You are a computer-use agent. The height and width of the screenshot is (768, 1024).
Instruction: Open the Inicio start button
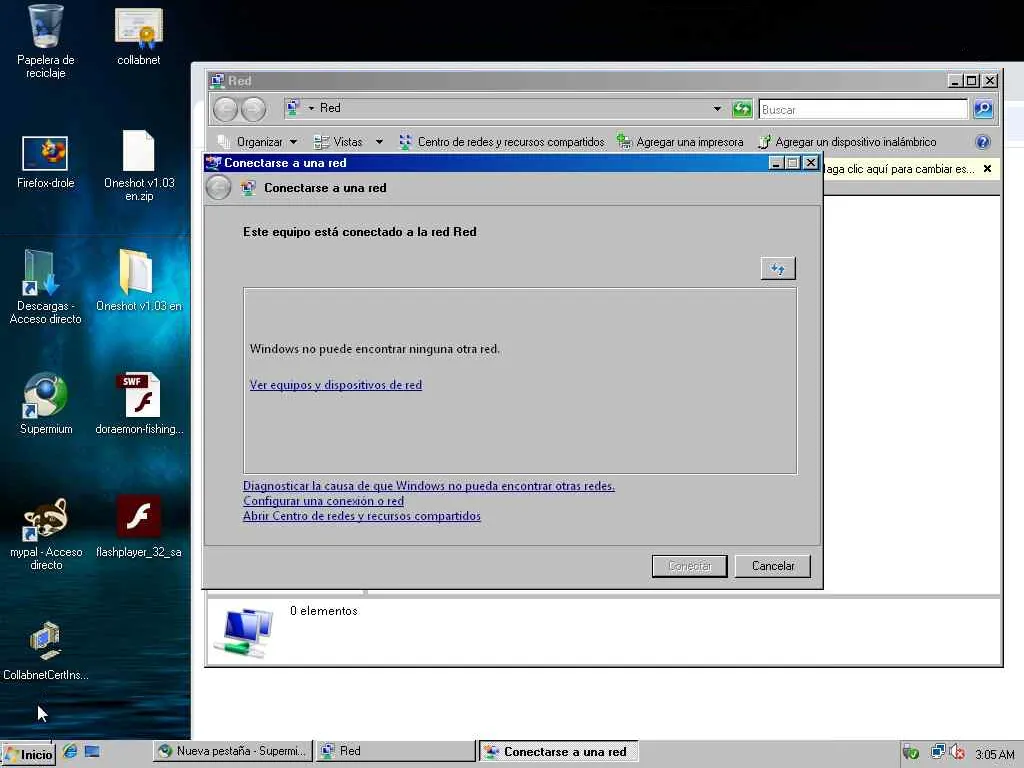click(x=27, y=754)
